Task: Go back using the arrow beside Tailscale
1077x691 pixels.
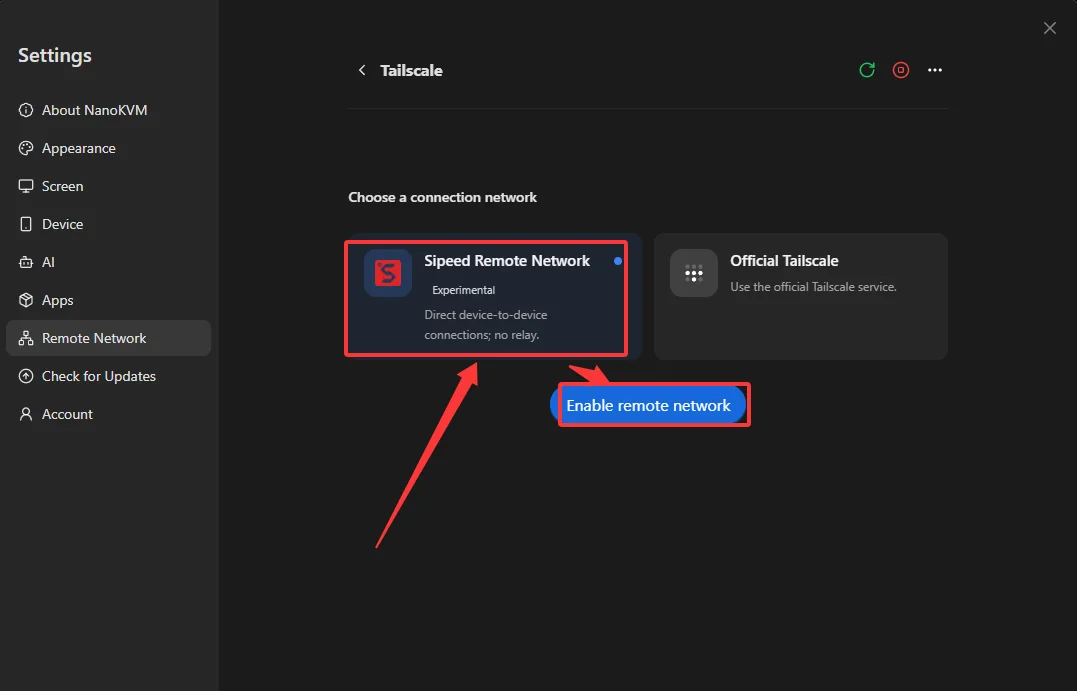Action: [x=362, y=70]
